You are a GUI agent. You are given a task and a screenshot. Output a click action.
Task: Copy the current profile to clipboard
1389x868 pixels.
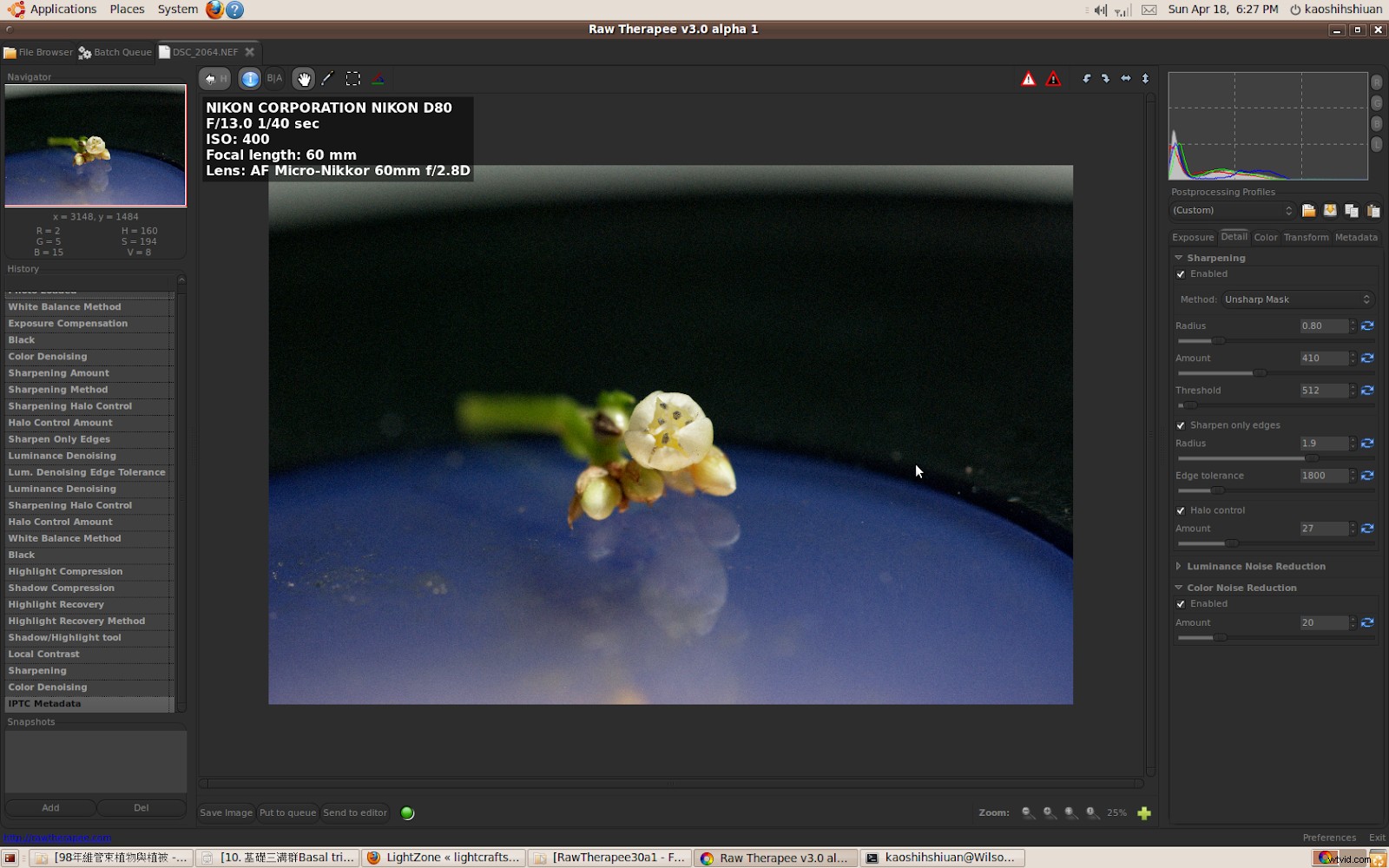[x=1352, y=210]
